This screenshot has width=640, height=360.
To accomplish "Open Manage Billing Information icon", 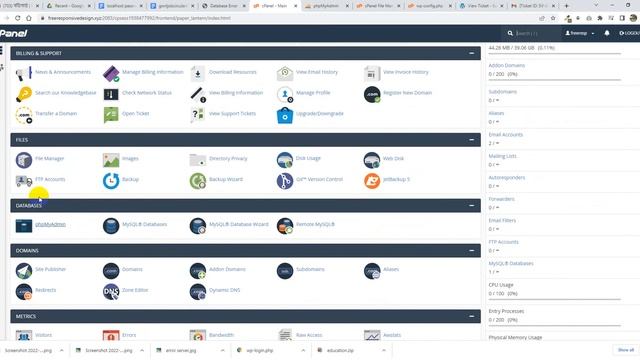I will click(111, 73).
